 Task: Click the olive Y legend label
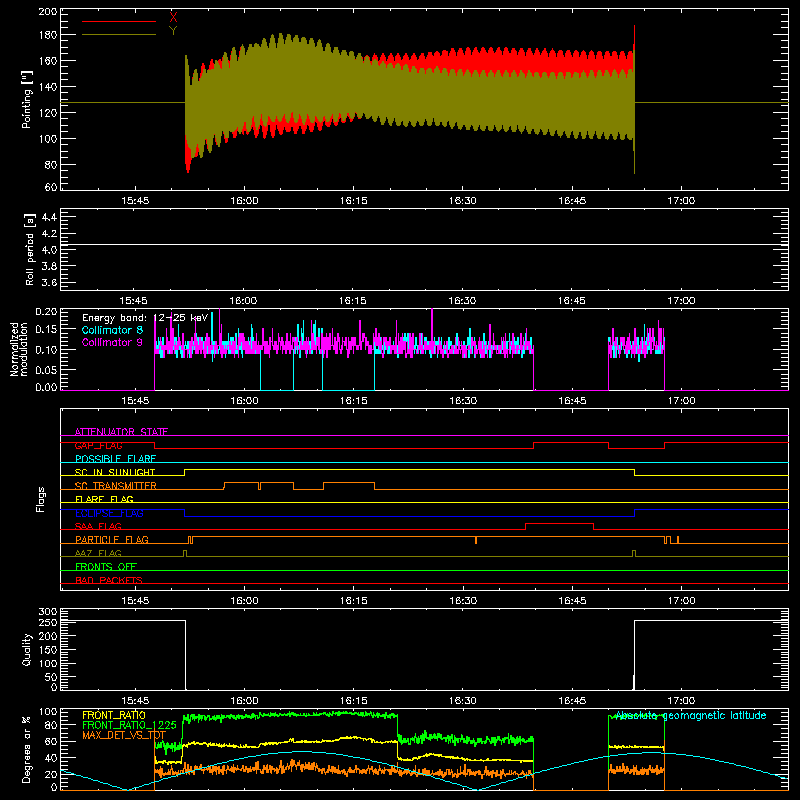173,31
